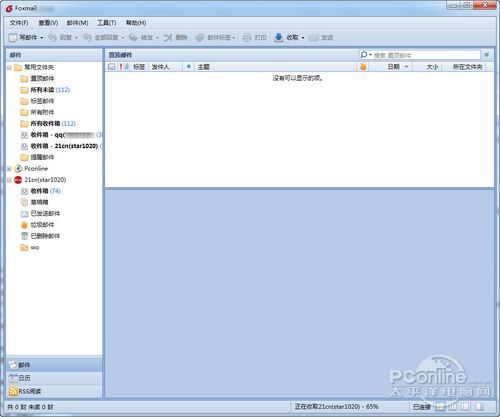This screenshot has width=500, height=417.
Task: Select the wo folder
Action: [x=30, y=248]
